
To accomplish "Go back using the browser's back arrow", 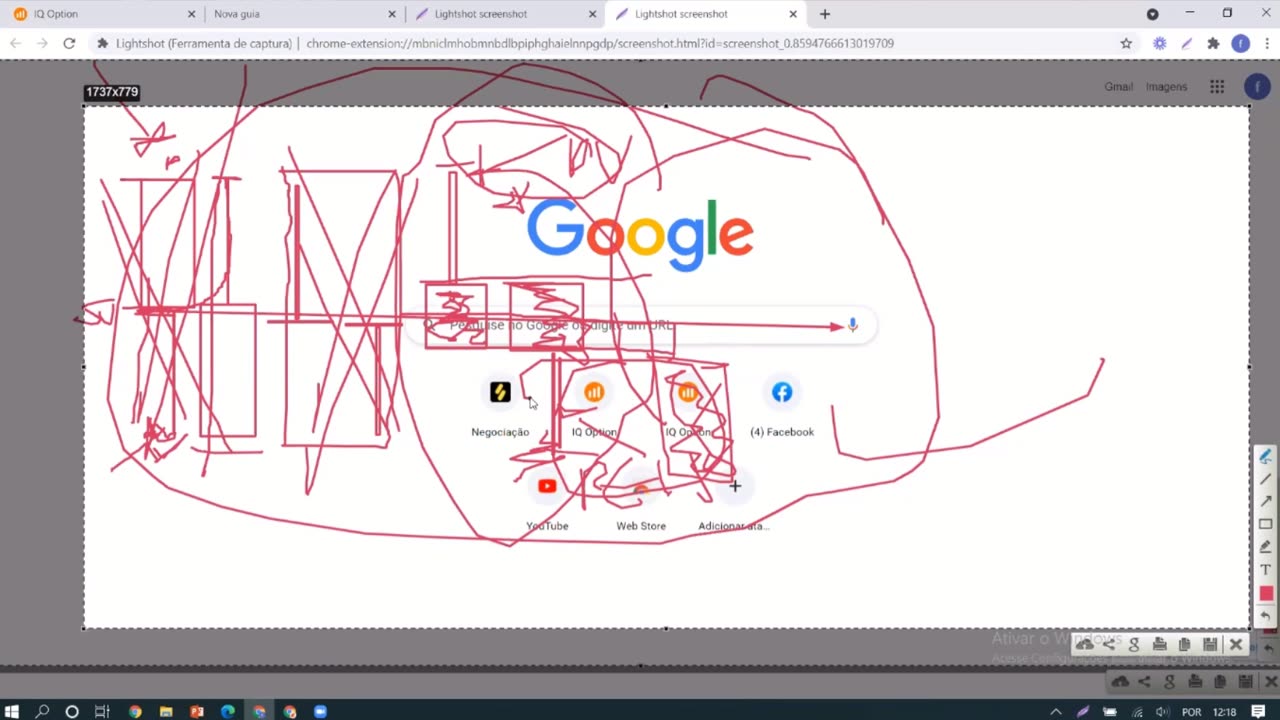I will (15, 43).
